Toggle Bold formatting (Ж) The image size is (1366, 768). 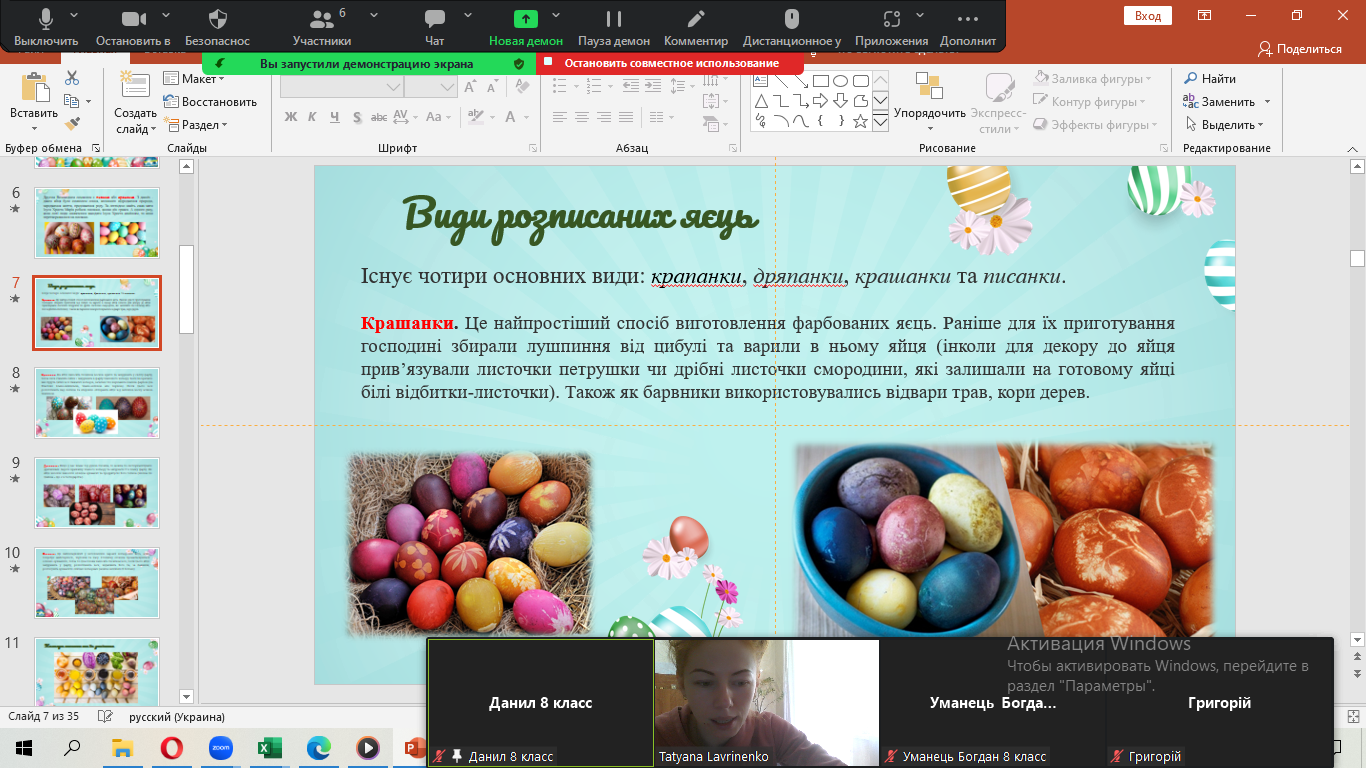tap(292, 117)
